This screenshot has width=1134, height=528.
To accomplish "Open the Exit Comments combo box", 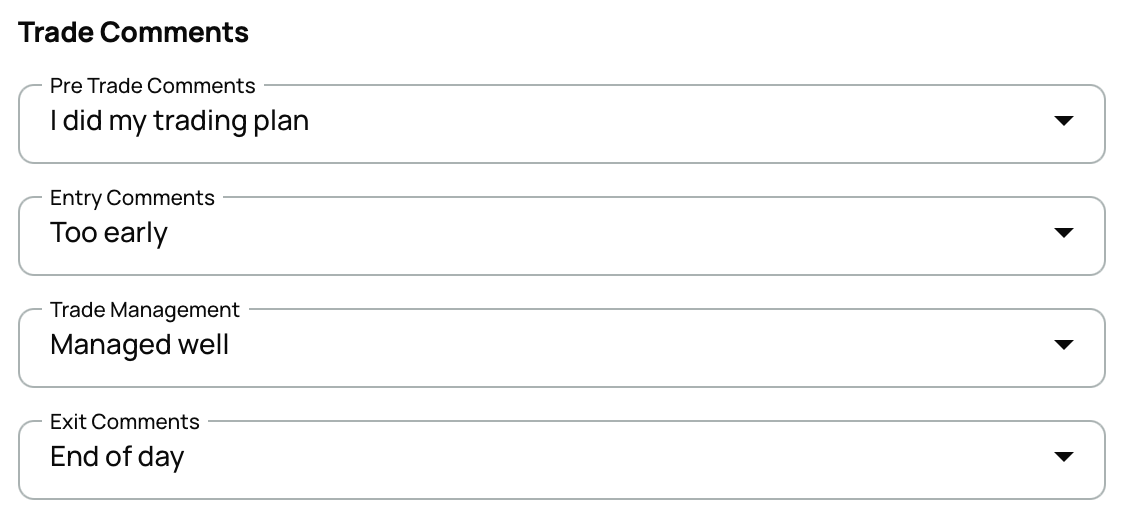I will point(561,460).
